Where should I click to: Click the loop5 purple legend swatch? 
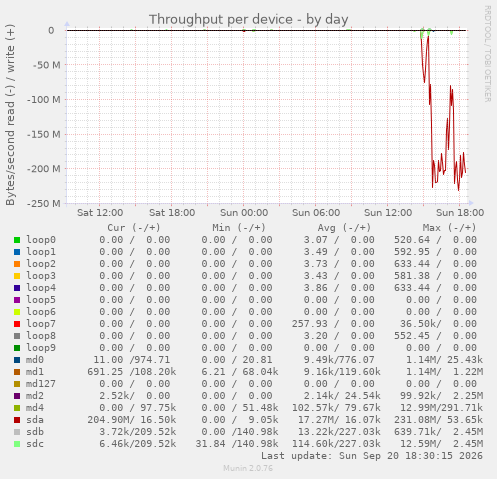click(17, 300)
